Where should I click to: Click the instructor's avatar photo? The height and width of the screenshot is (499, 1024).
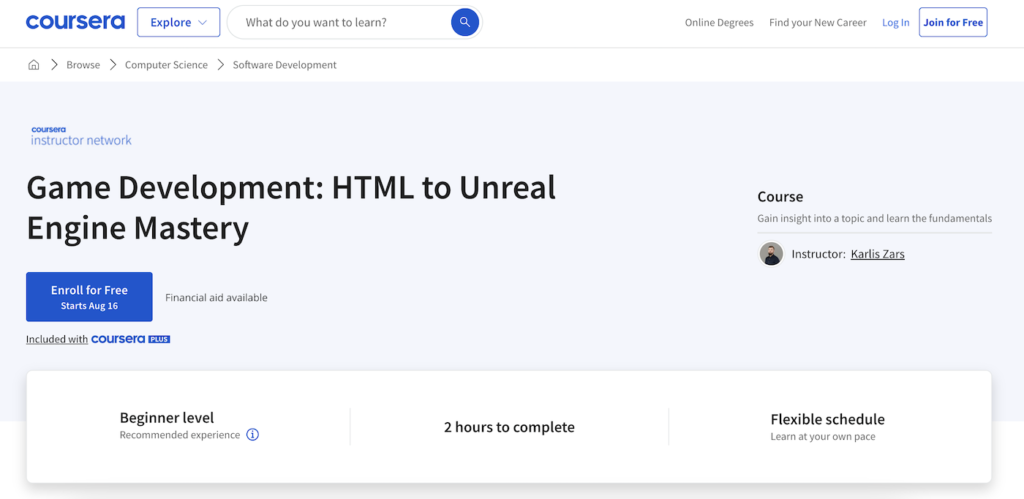click(771, 254)
